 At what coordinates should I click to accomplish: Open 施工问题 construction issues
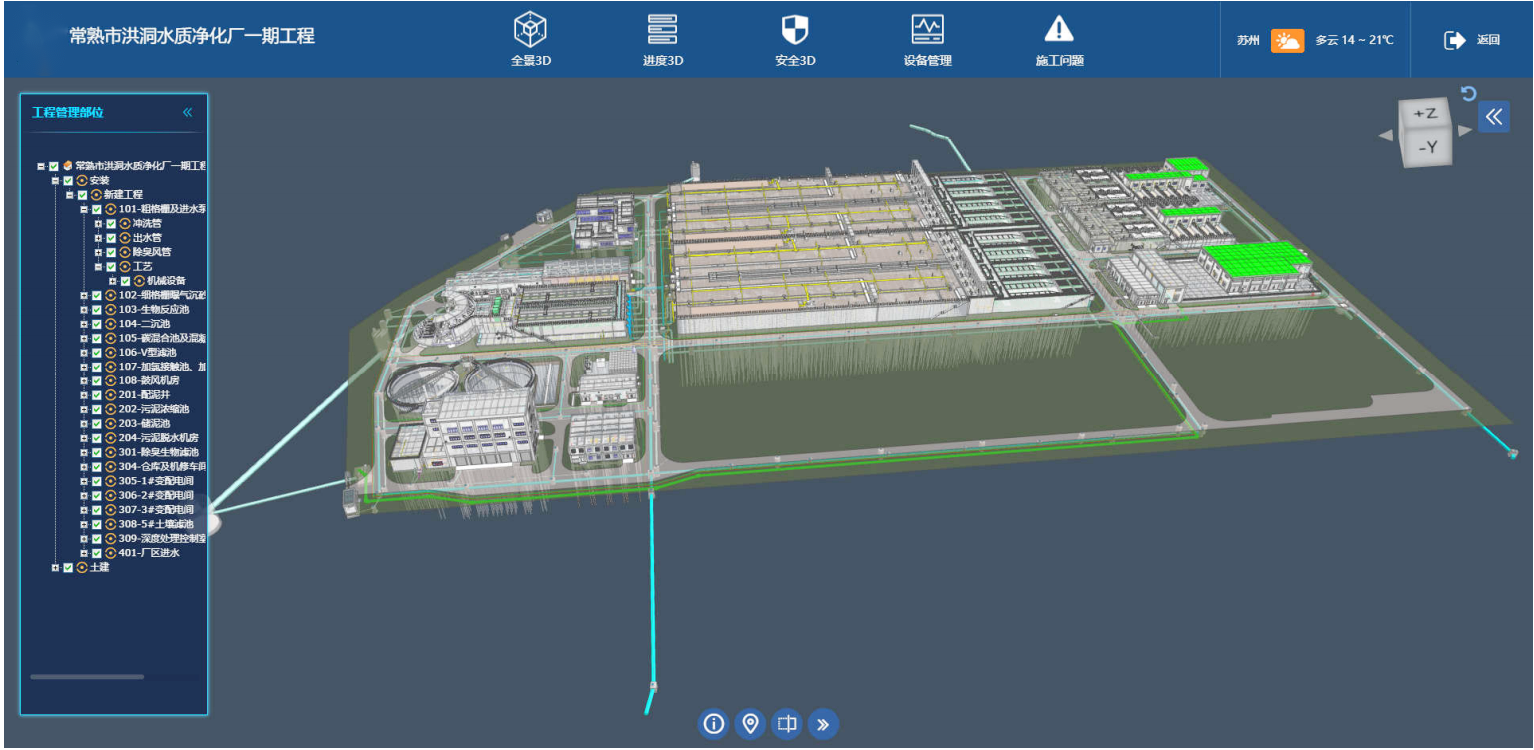(x=1059, y=40)
